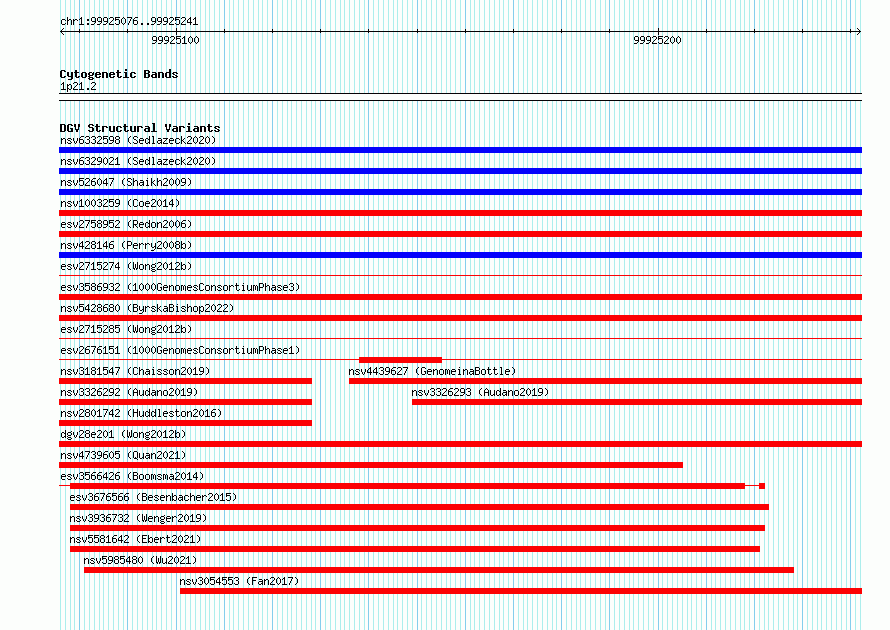Open nsv3326293 (Audano2019) variant
890x630 pixels.
pyautogui.click(x=480, y=392)
